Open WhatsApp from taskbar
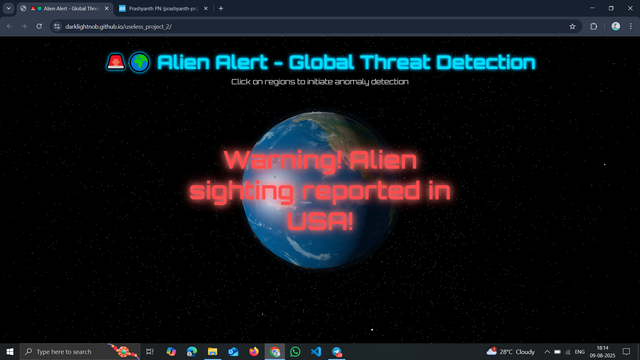This screenshot has height=360, width=640. (295, 351)
